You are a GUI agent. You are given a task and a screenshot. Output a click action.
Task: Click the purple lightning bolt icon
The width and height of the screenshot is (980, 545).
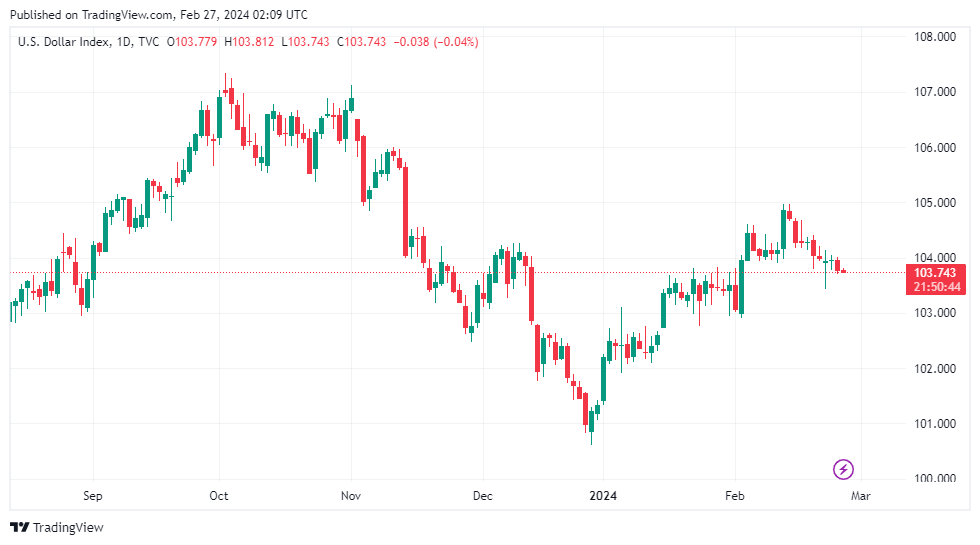(843, 468)
